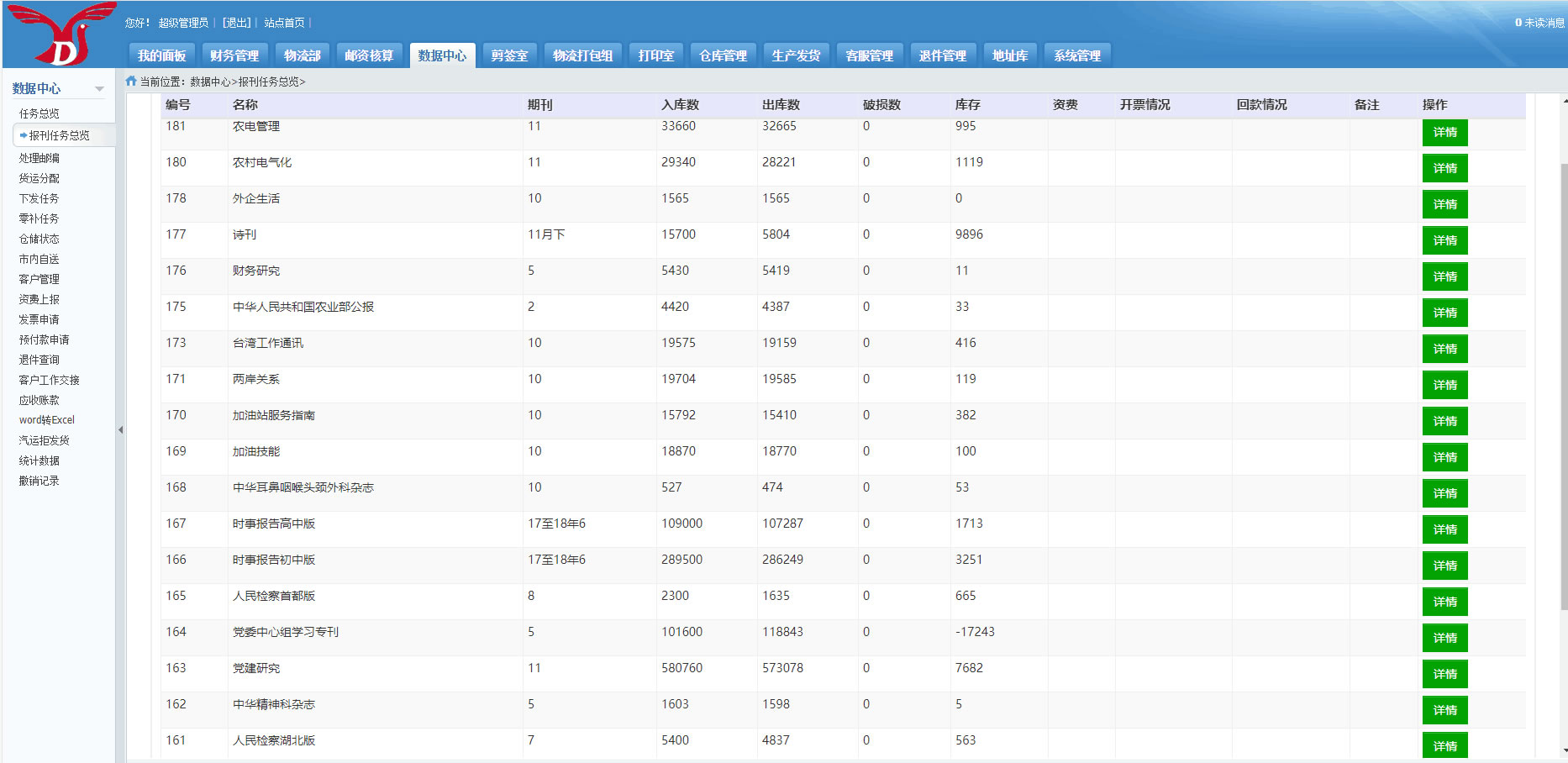Image resolution: width=1568 pixels, height=763 pixels.
Task: Click the 退出 logout link
Action: click(236, 23)
